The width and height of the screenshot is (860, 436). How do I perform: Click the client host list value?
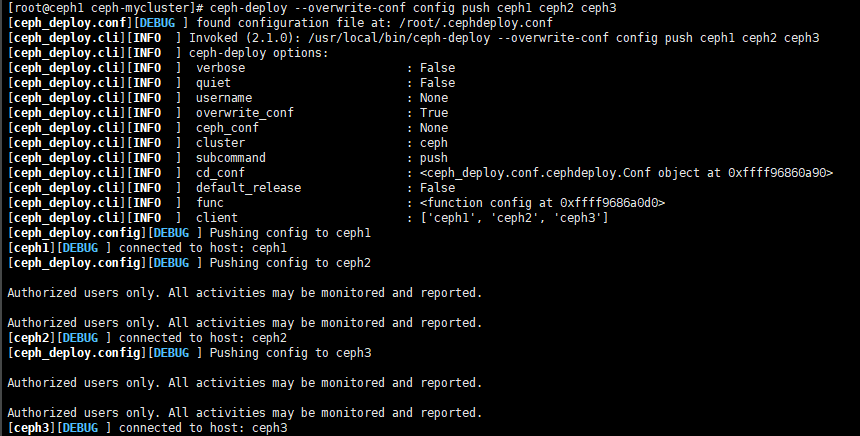514,218
